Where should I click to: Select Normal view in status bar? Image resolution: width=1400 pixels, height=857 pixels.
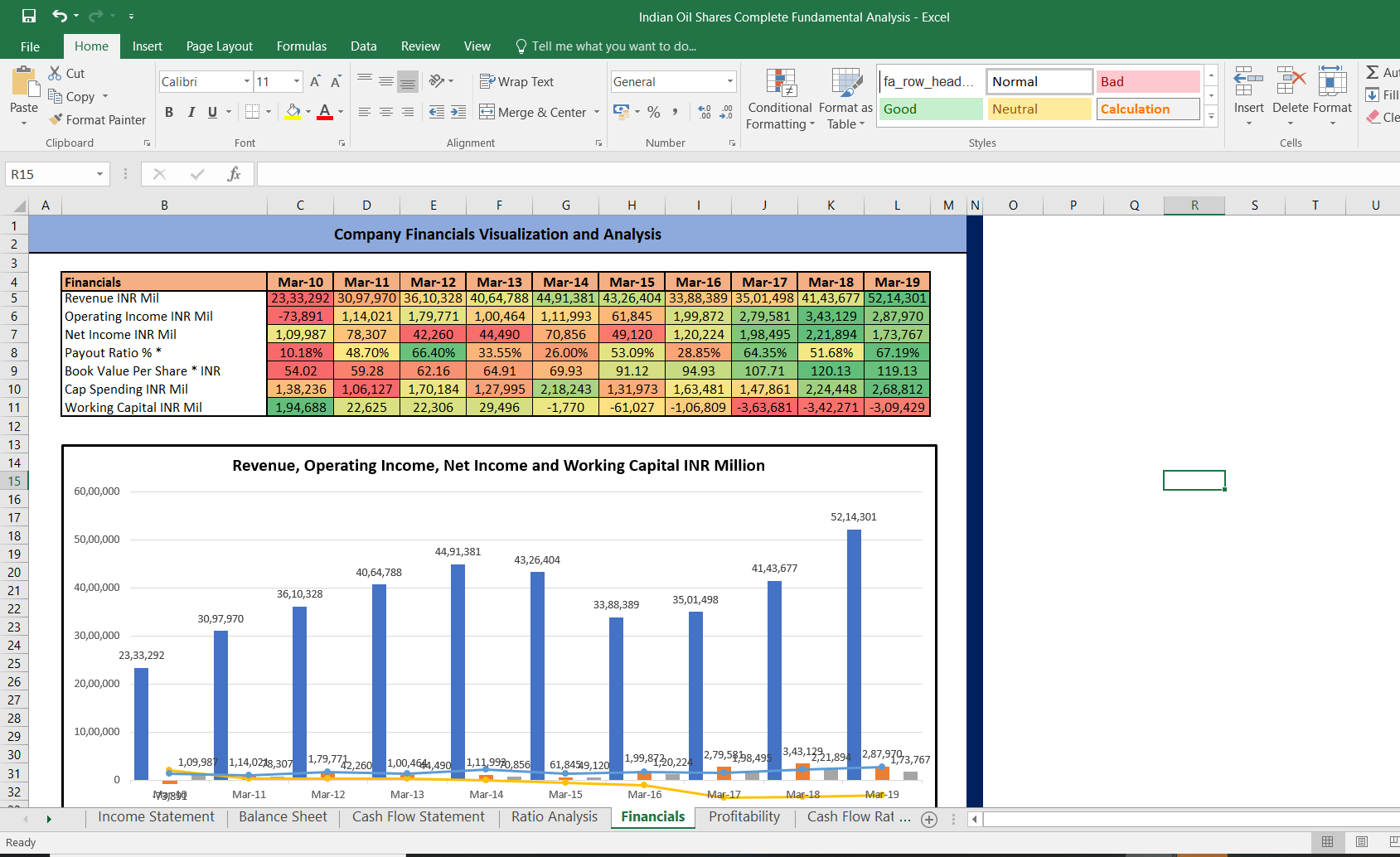point(1327,842)
